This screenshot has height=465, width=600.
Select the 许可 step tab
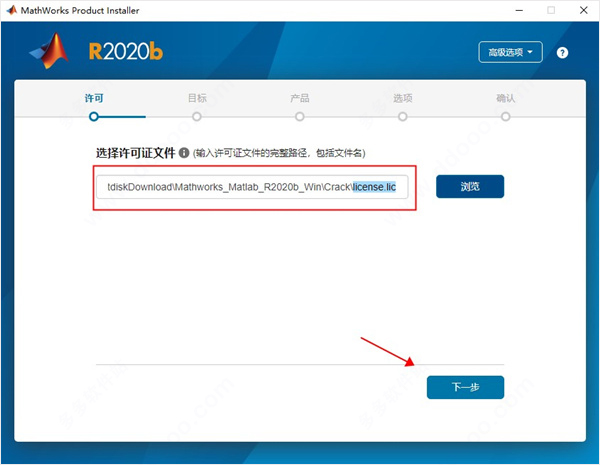94,98
